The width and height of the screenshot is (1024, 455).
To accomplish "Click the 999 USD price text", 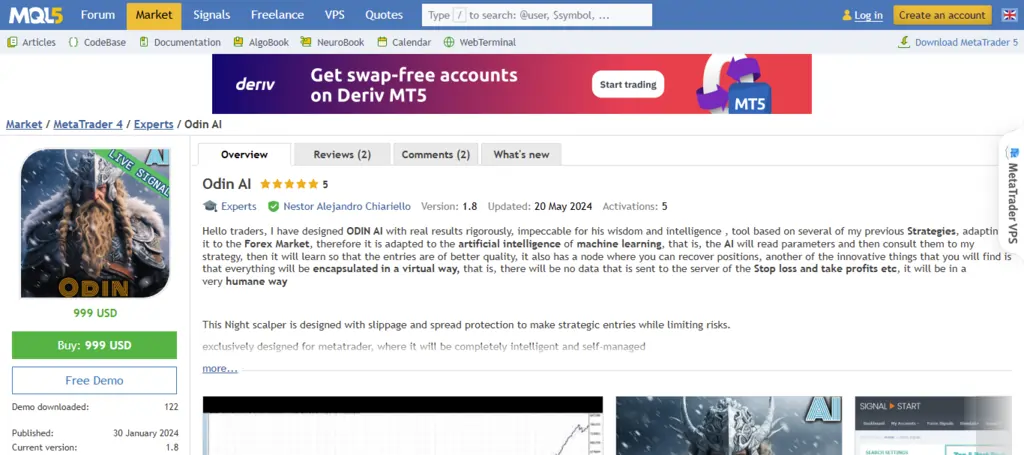I will coord(95,313).
